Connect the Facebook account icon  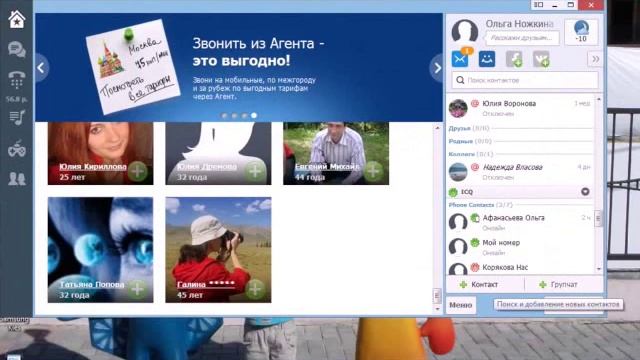click(514, 59)
